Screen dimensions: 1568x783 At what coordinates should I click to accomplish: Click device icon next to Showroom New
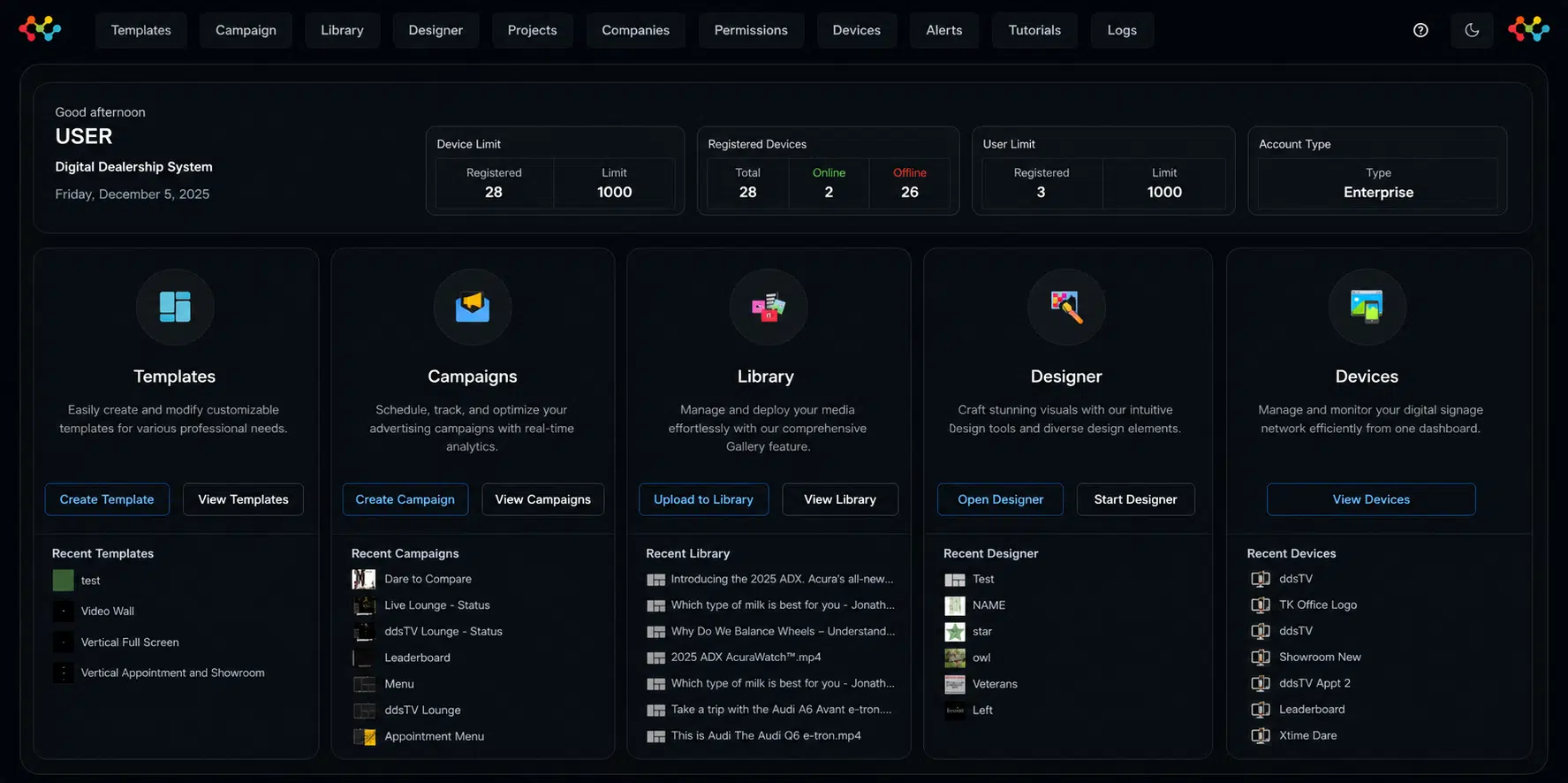[x=1261, y=658]
